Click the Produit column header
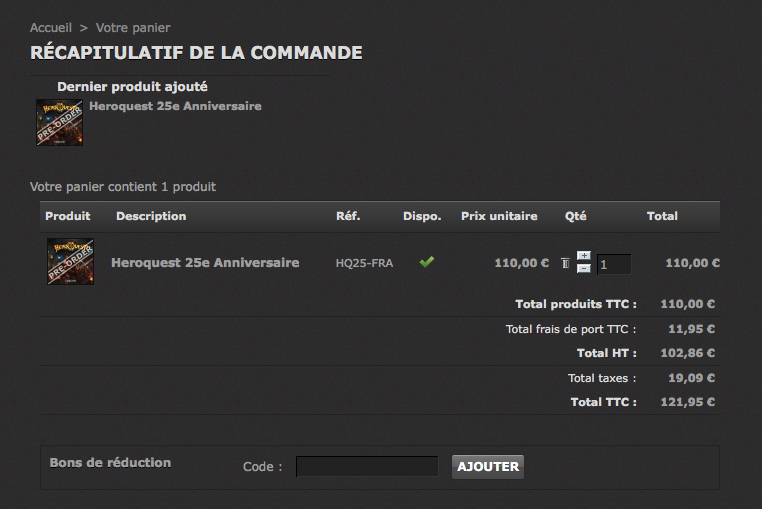Screen dimensions: 762x509 pos(68,216)
